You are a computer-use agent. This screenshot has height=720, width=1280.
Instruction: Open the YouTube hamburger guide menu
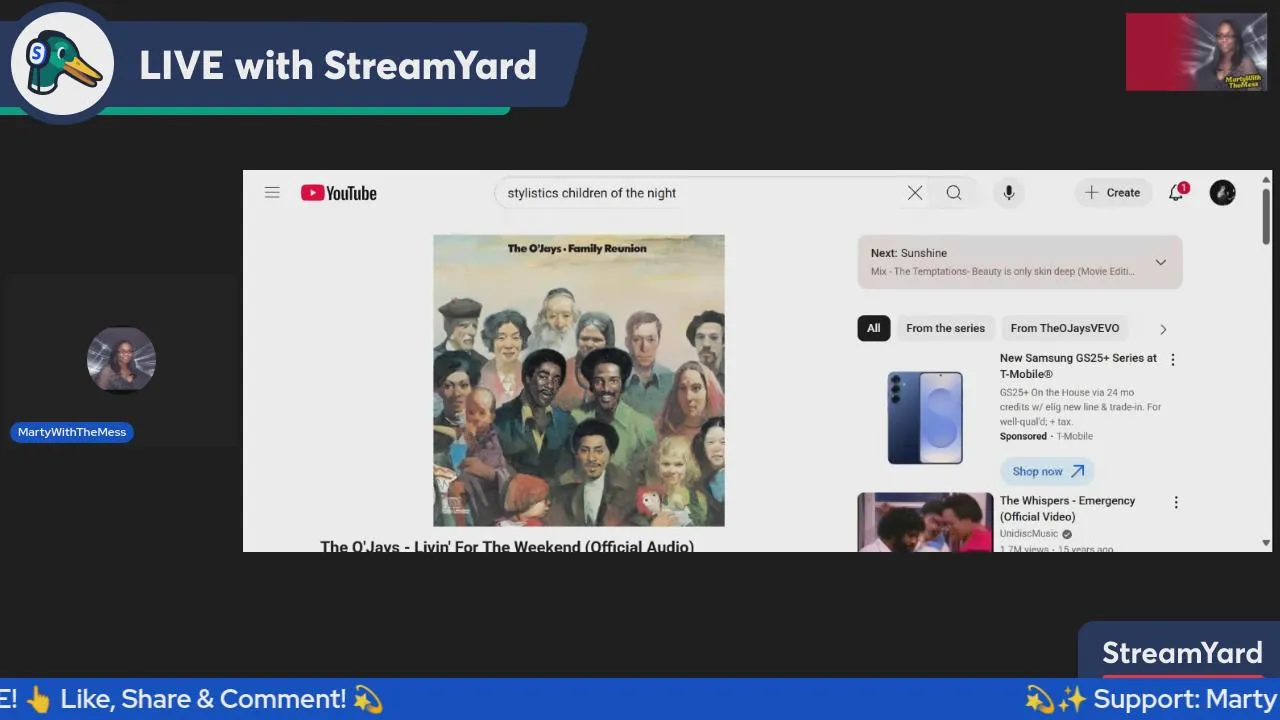point(272,193)
